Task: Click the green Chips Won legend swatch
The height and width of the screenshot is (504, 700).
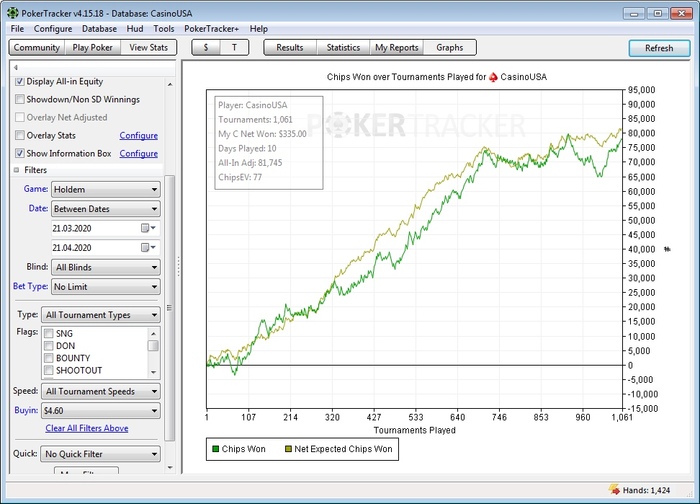Action: point(215,449)
